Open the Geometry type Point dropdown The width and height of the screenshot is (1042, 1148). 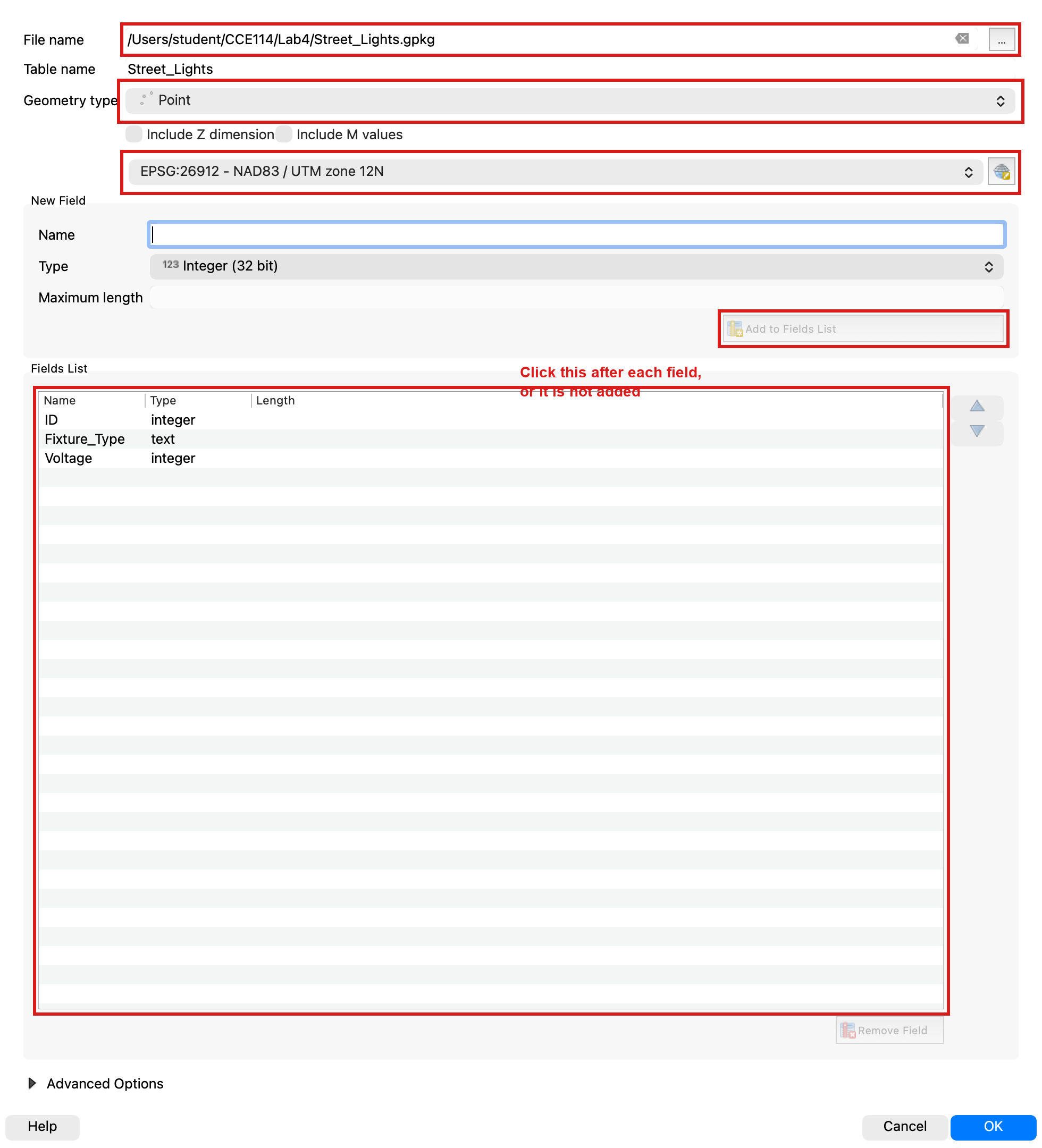570,101
